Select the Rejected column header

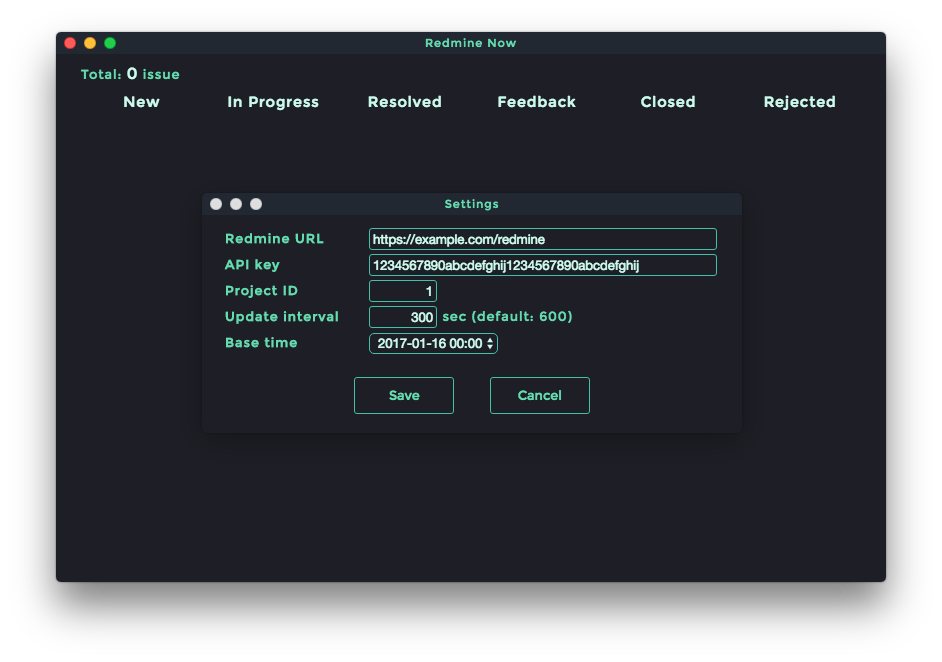tap(799, 102)
